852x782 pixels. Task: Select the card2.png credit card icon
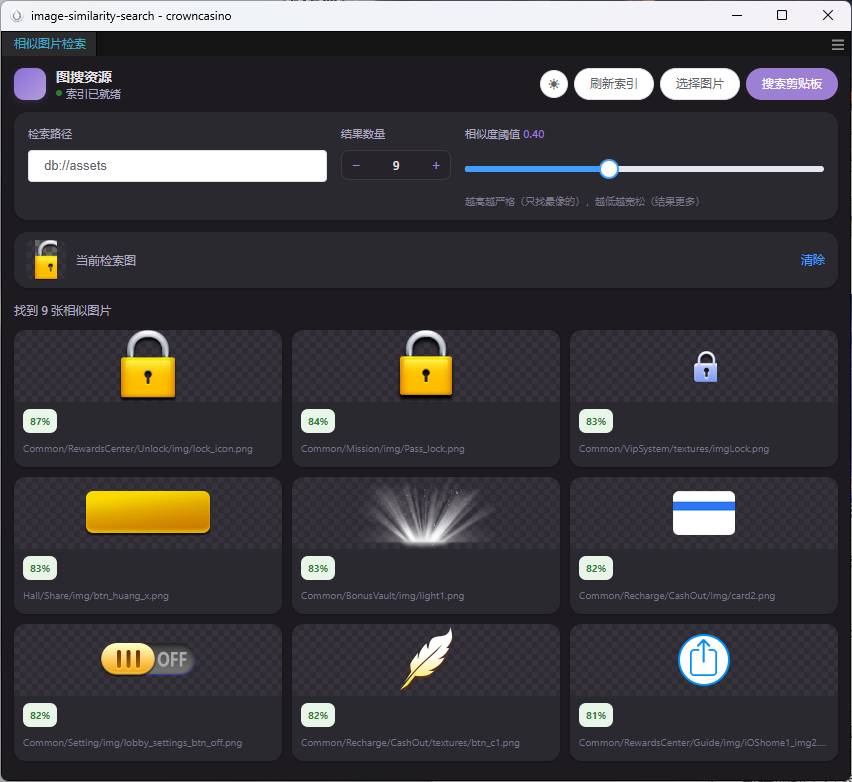pyautogui.click(x=704, y=513)
